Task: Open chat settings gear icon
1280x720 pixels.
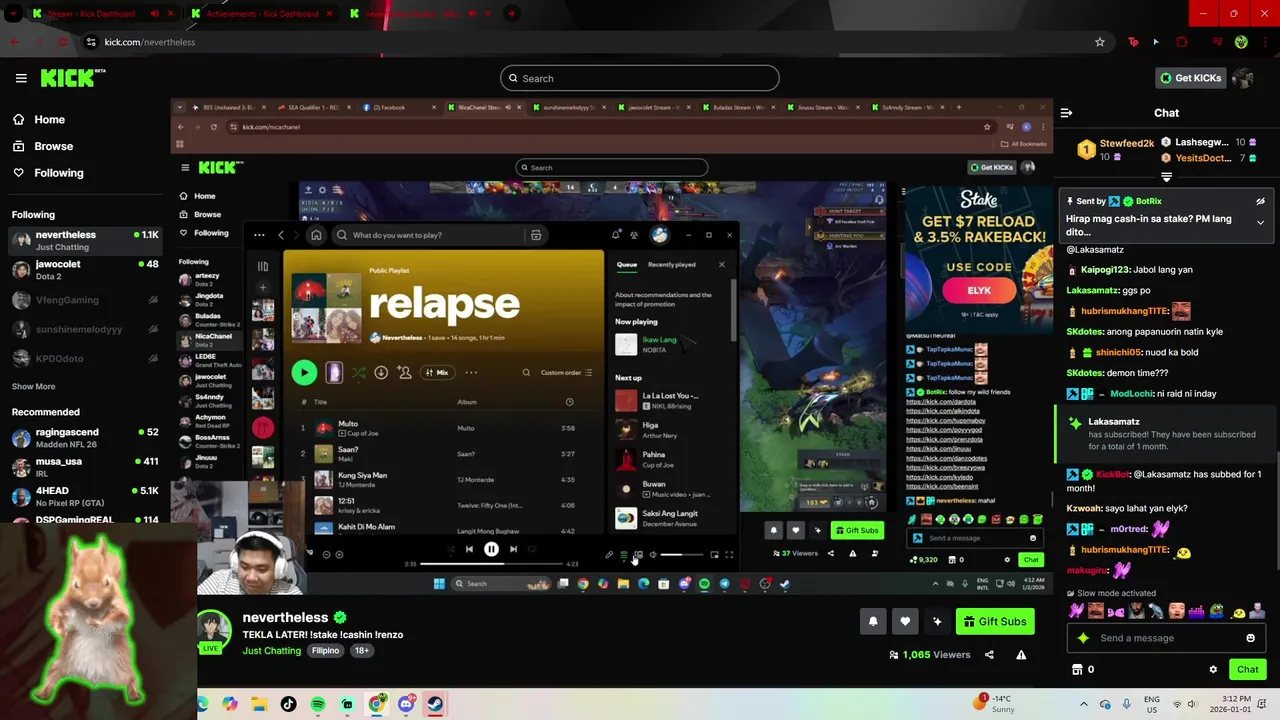Action: (1213, 670)
